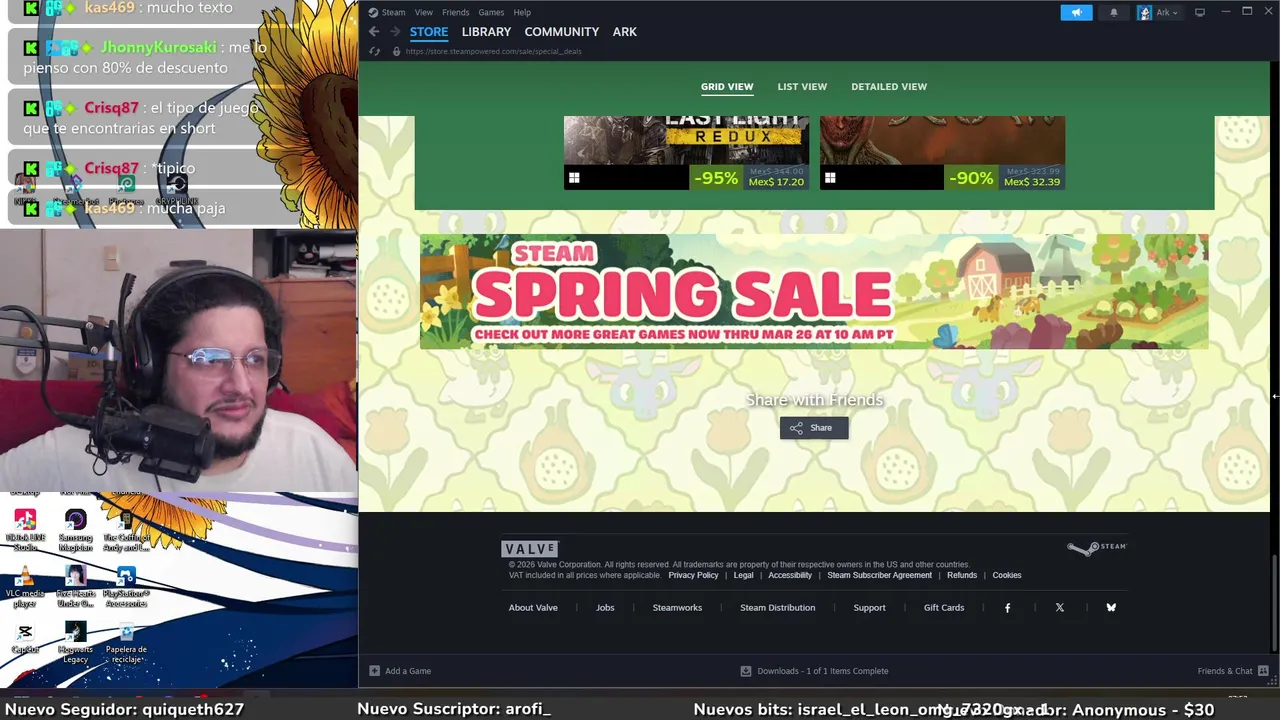This screenshot has height=720, width=1280.
Task: Open Samsung Magician desktop shortcut
Action: [x=75, y=530]
